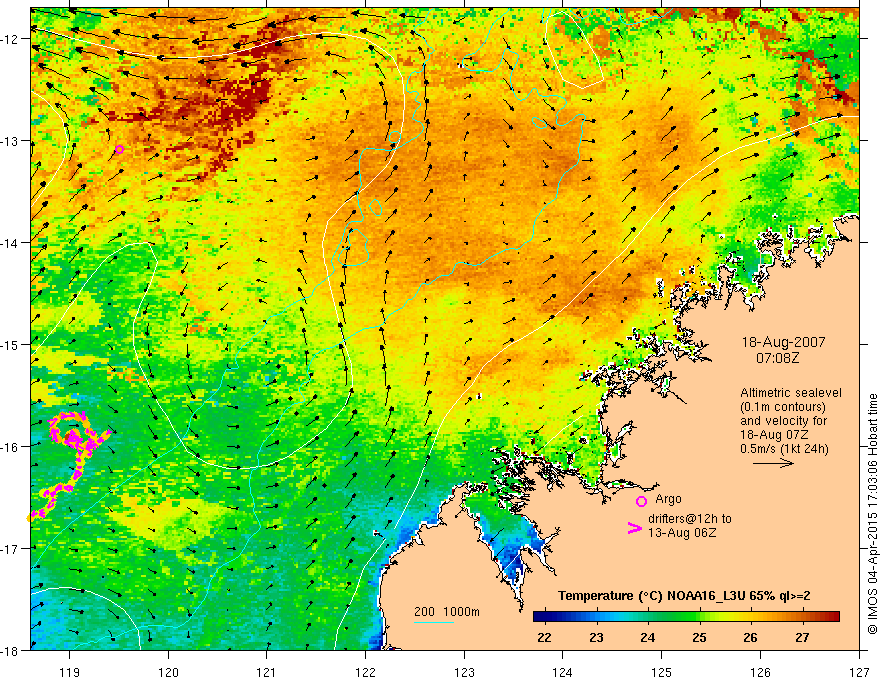The image size is (880, 680).
Task: Click the temperature color bar
Action: [x=686, y=617]
